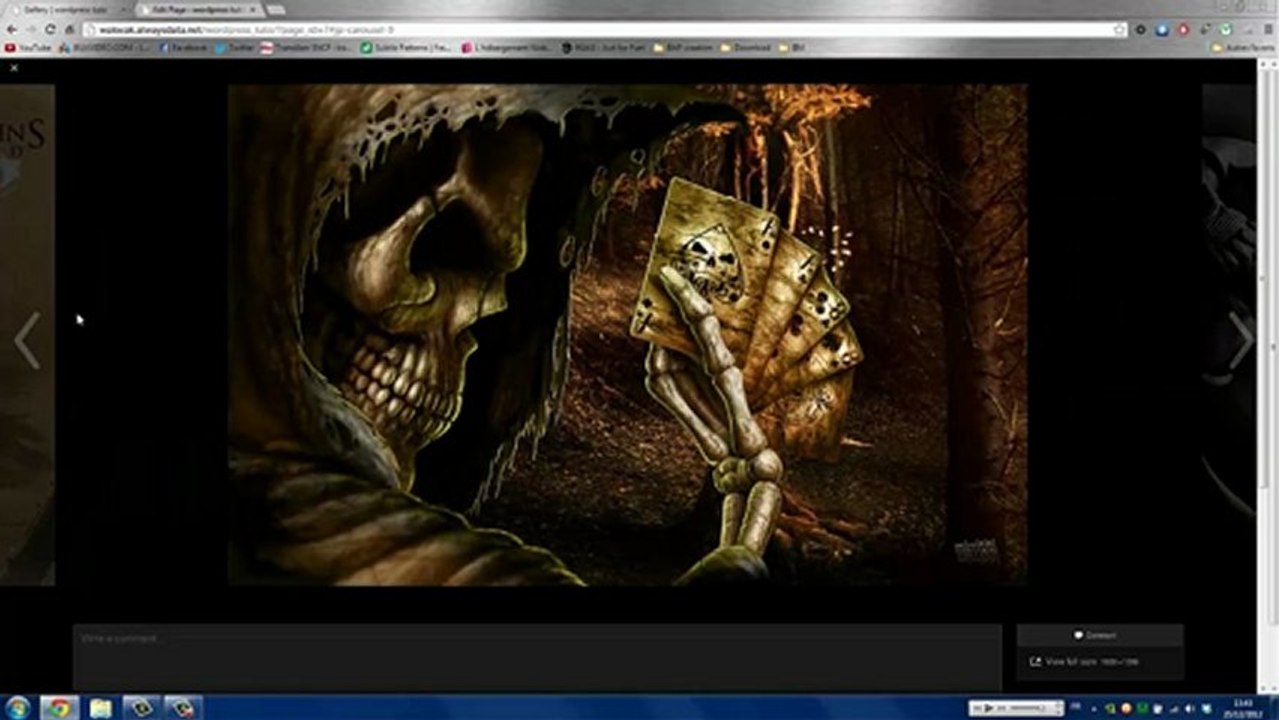Open the L'hébergement bookmark
Viewport: 1279px width, 720px height.
coord(506,47)
